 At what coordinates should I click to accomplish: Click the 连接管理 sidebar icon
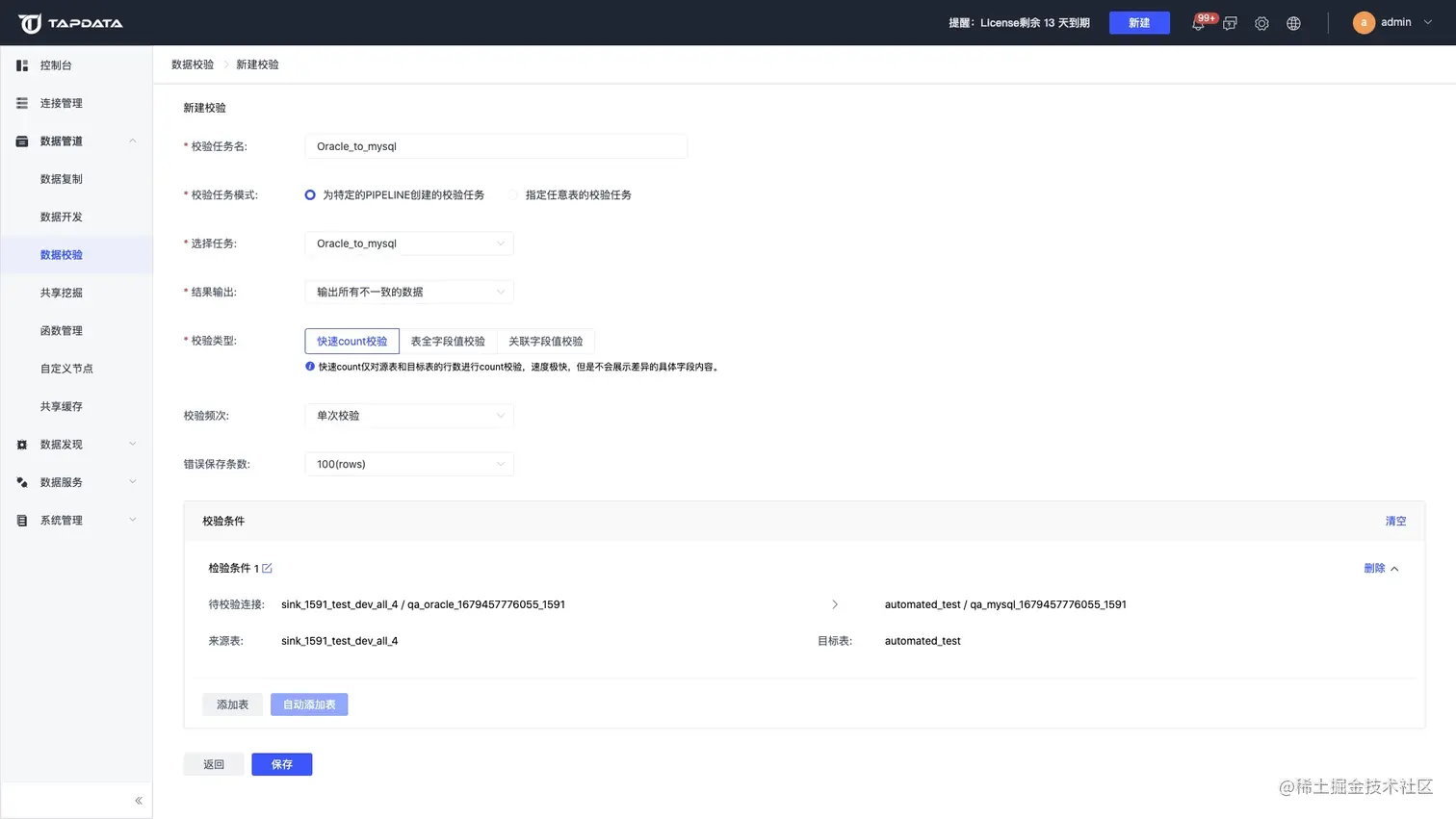(22, 103)
